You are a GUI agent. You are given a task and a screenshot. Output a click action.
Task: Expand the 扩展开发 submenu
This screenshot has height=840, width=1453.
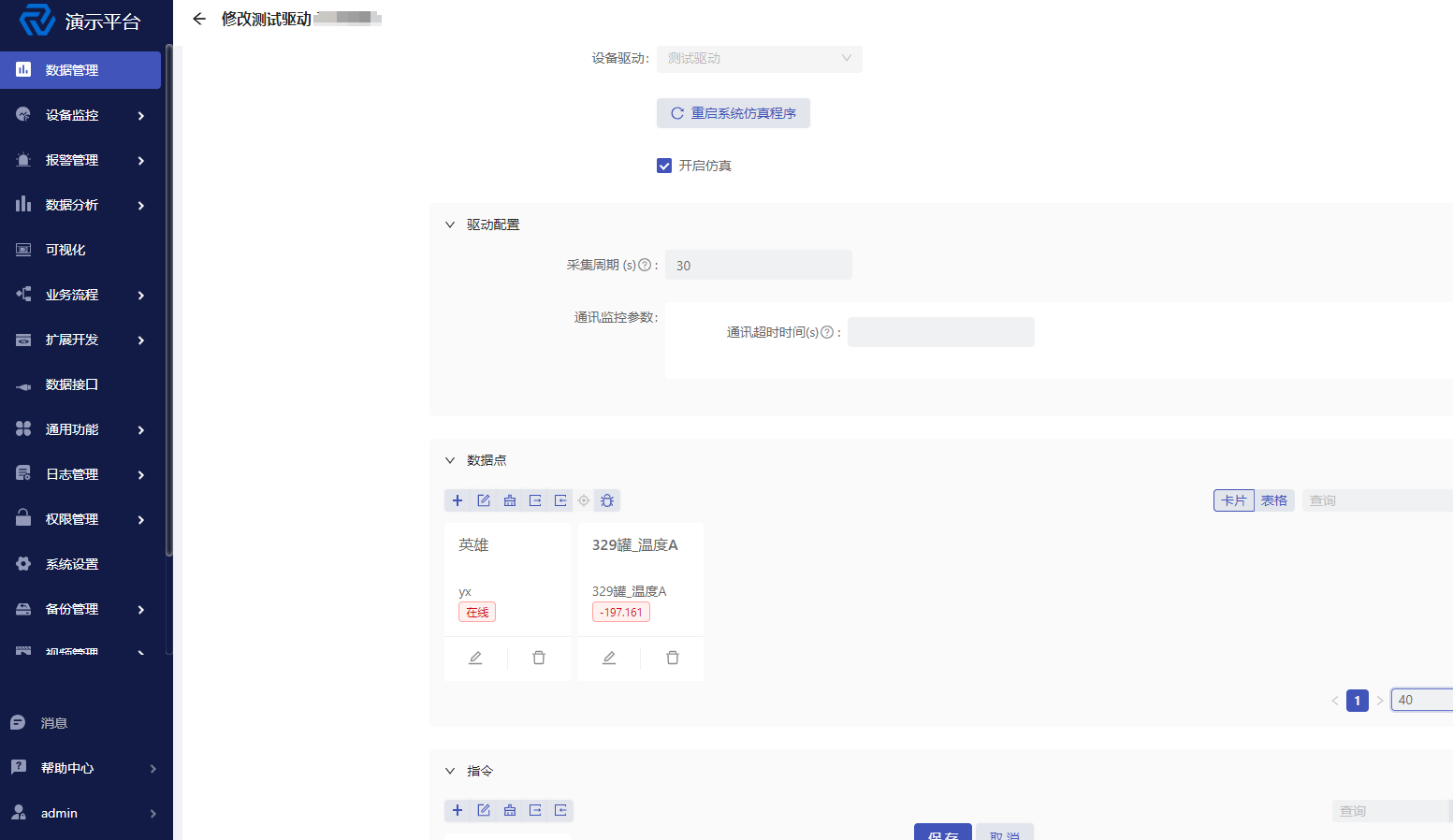click(x=140, y=340)
